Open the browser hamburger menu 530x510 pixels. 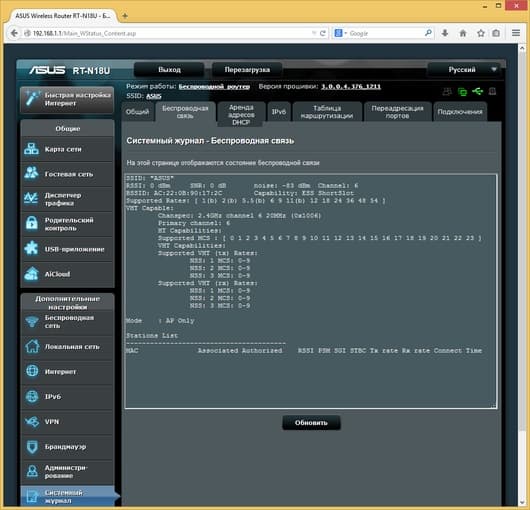516,33
